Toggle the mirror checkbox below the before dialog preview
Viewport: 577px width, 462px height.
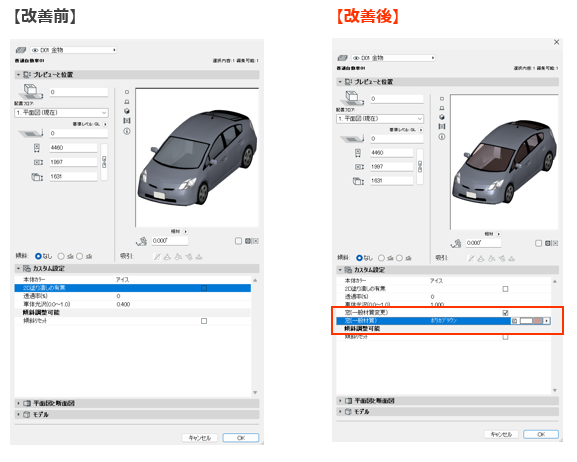(x=238, y=241)
